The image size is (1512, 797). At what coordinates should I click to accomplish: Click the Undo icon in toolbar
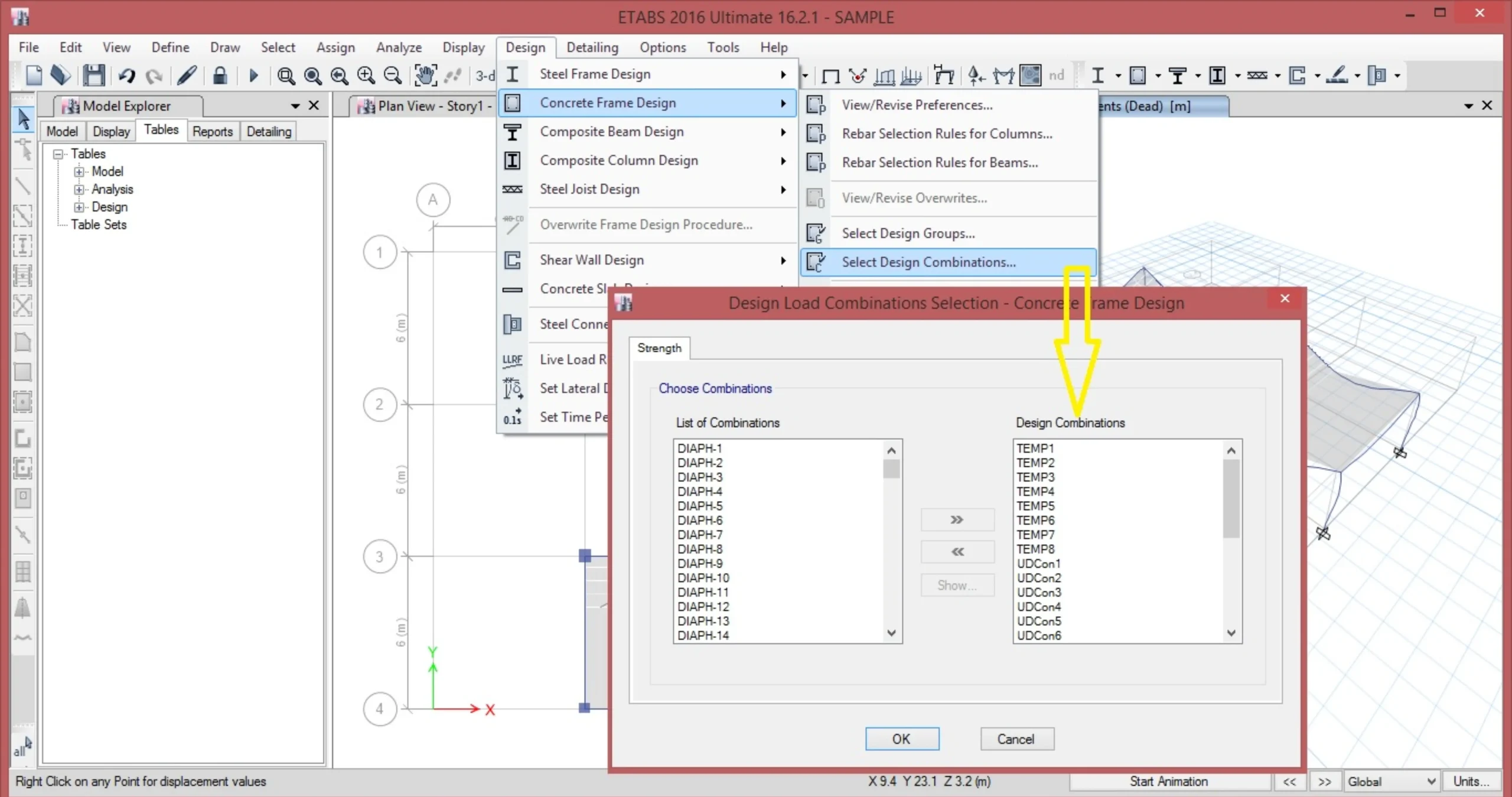click(x=126, y=76)
